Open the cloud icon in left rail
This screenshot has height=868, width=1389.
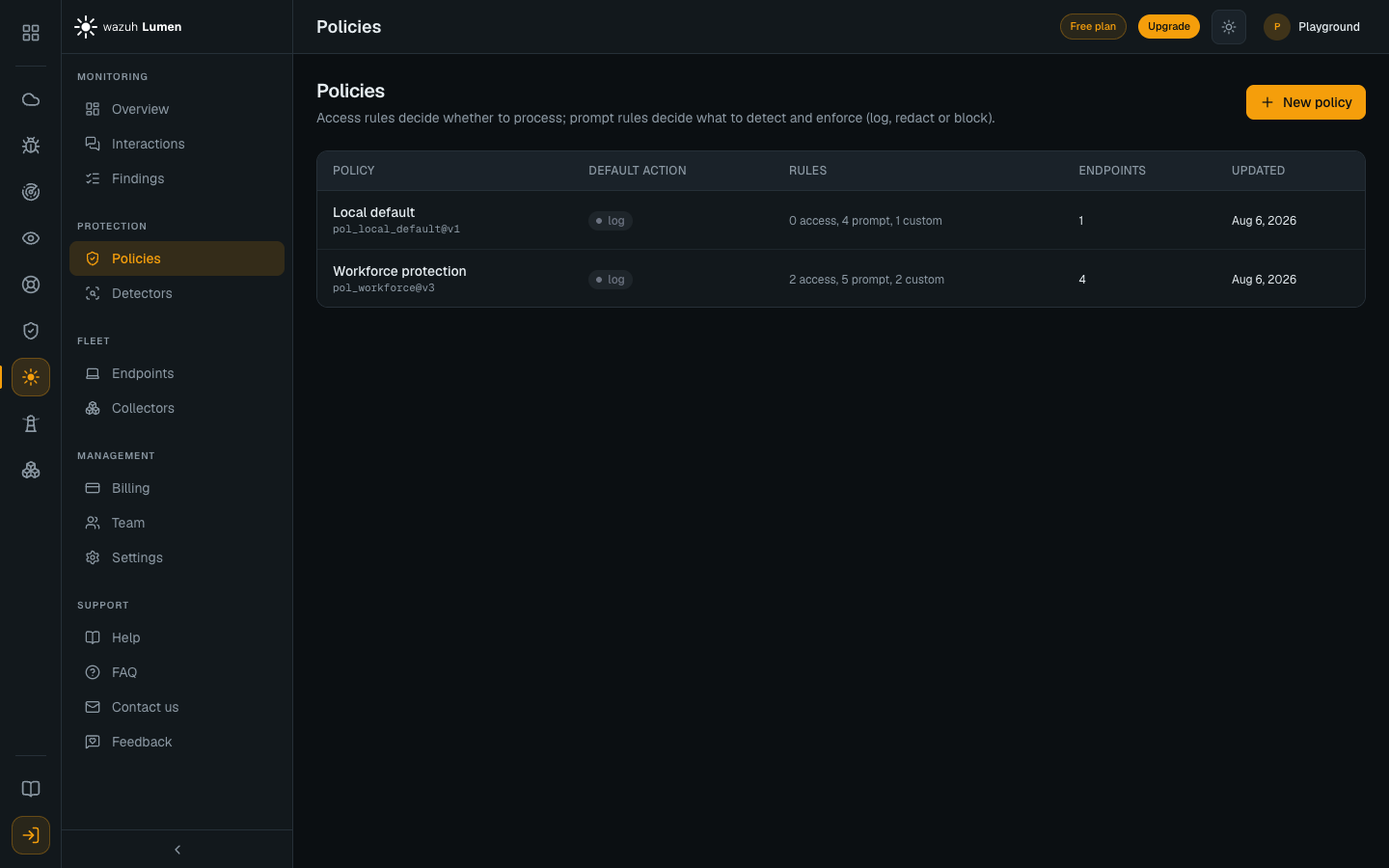tap(31, 99)
